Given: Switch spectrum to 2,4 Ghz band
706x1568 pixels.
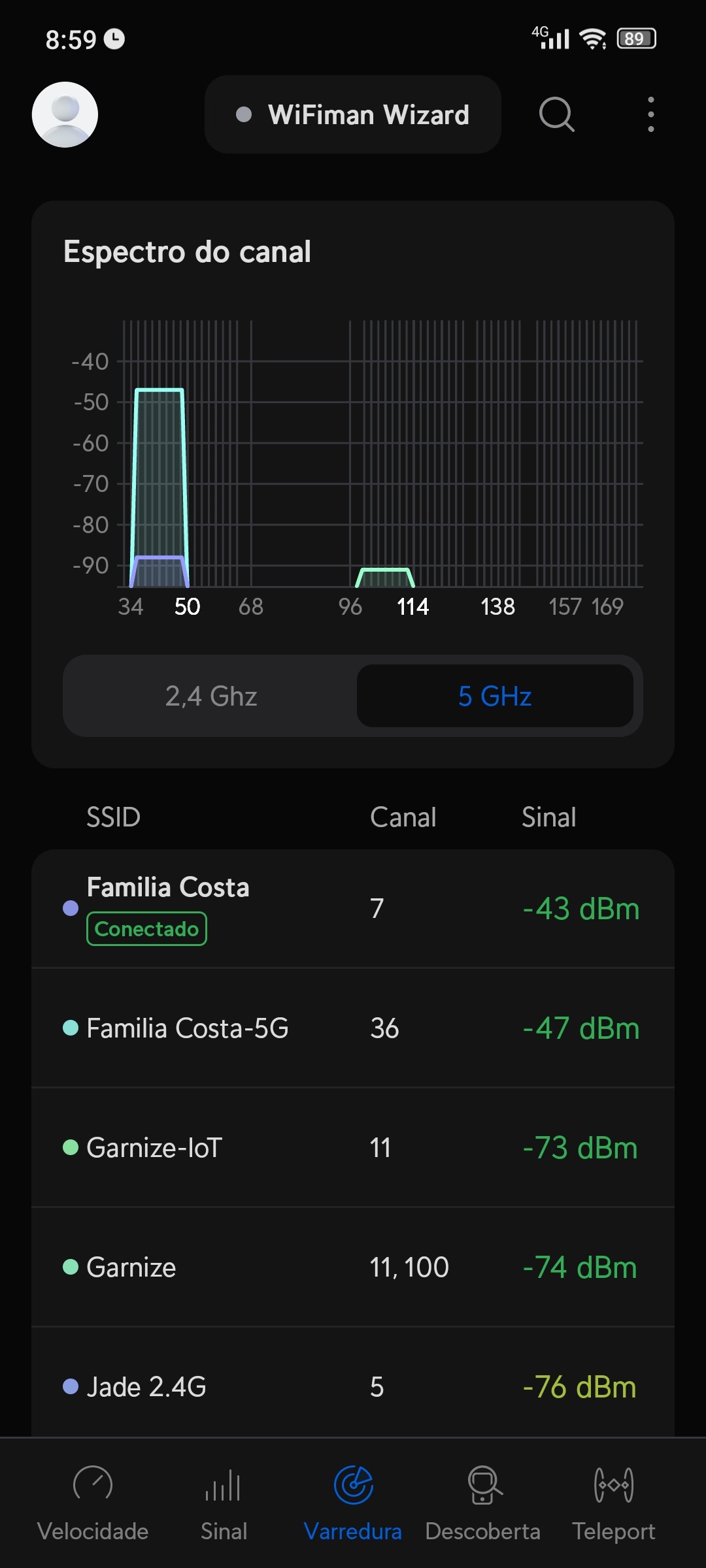Looking at the screenshot, I should [210, 696].
